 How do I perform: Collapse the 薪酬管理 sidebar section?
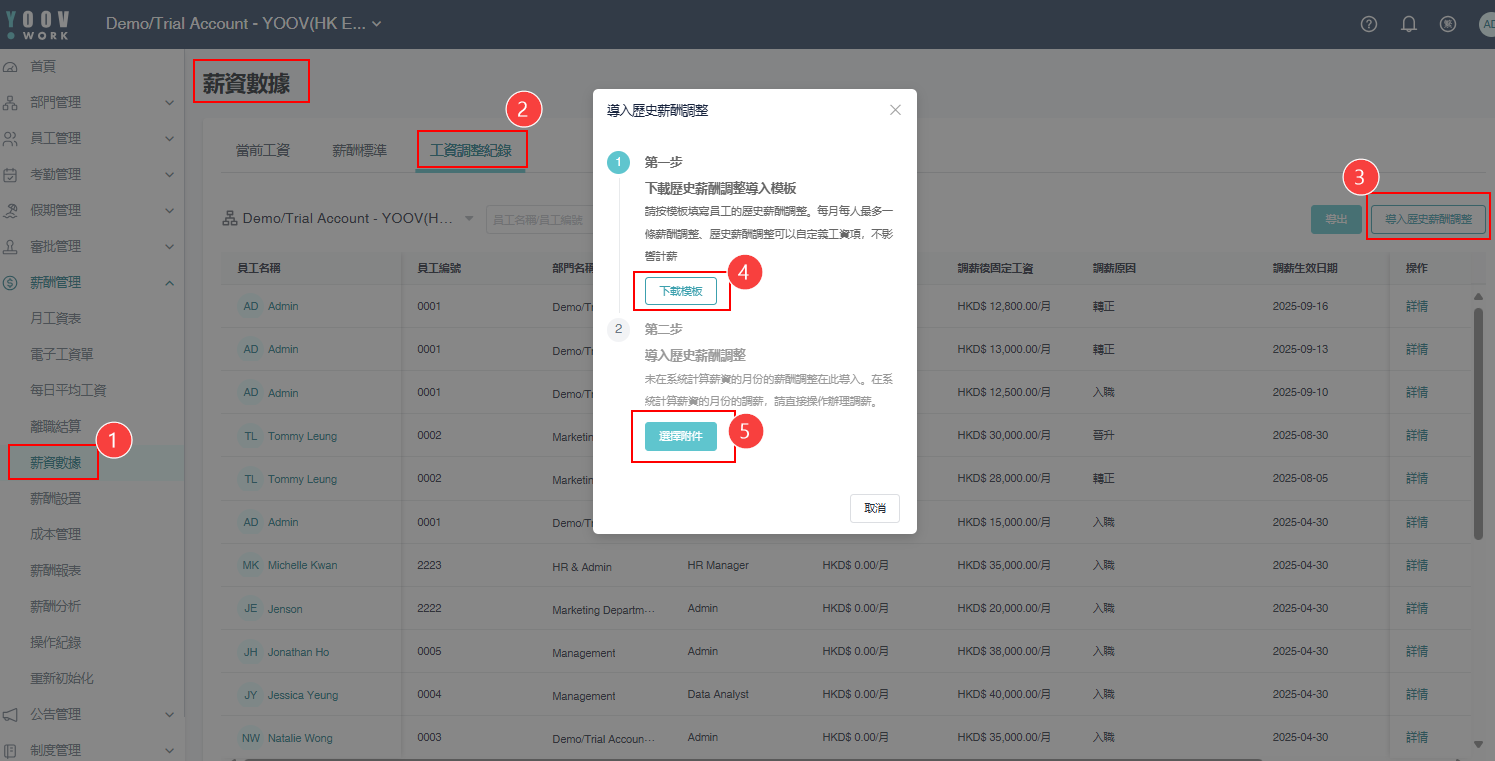point(169,283)
